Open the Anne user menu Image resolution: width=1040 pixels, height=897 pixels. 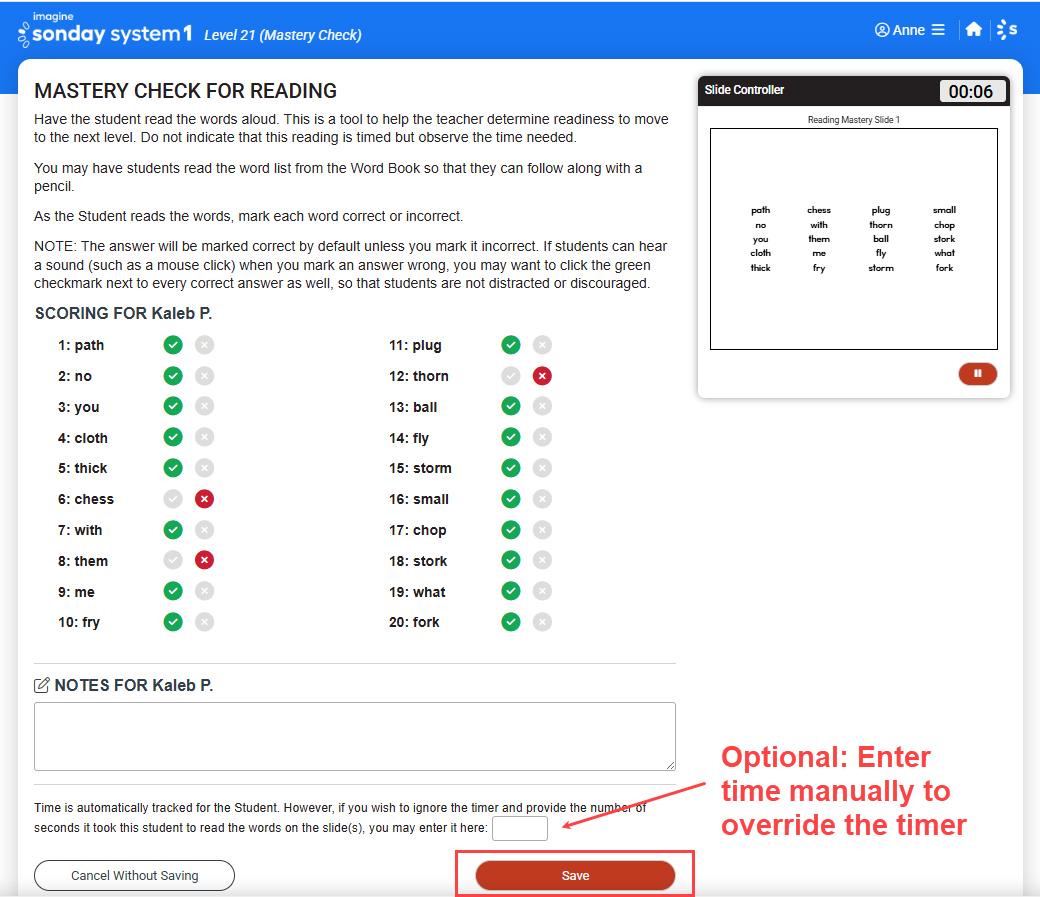pyautogui.click(x=909, y=30)
